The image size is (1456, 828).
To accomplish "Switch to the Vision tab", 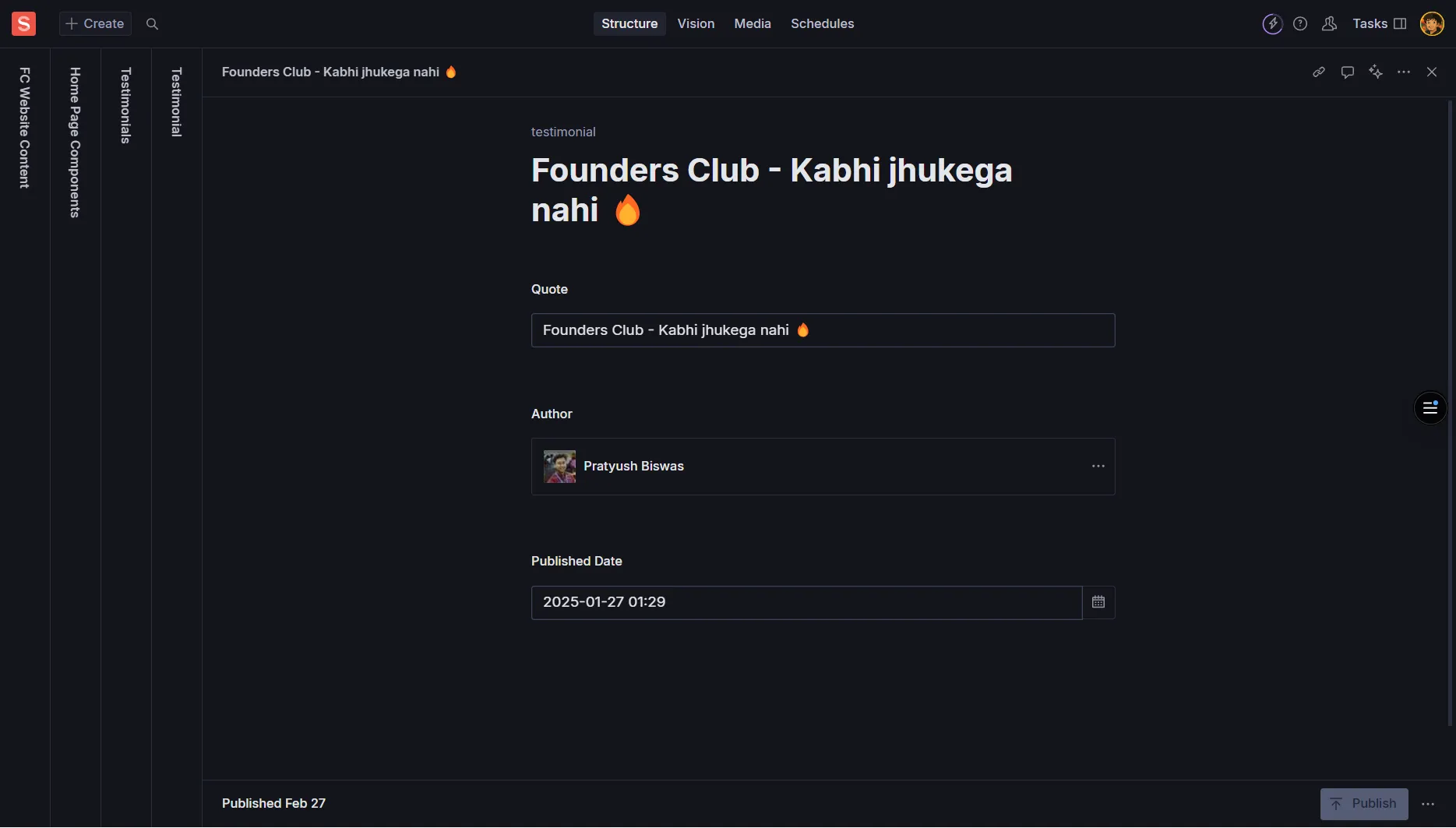I will click(x=696, y=24).
